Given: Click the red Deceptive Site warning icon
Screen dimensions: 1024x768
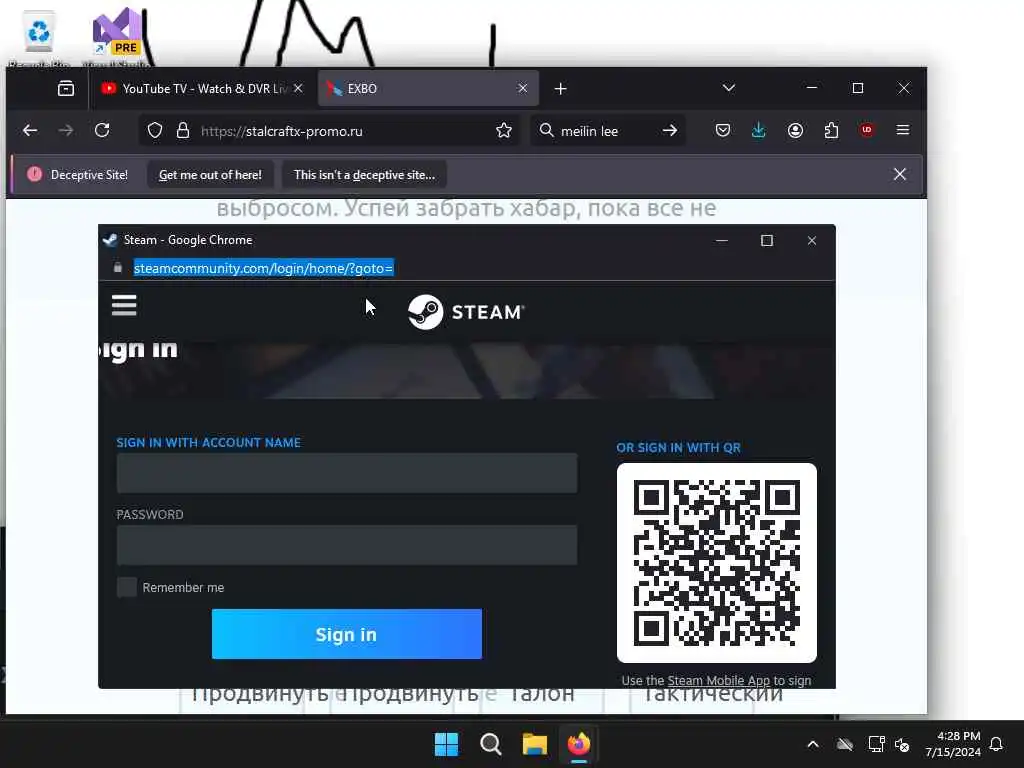Looking at the screenshot, I should tap(35, 174).
